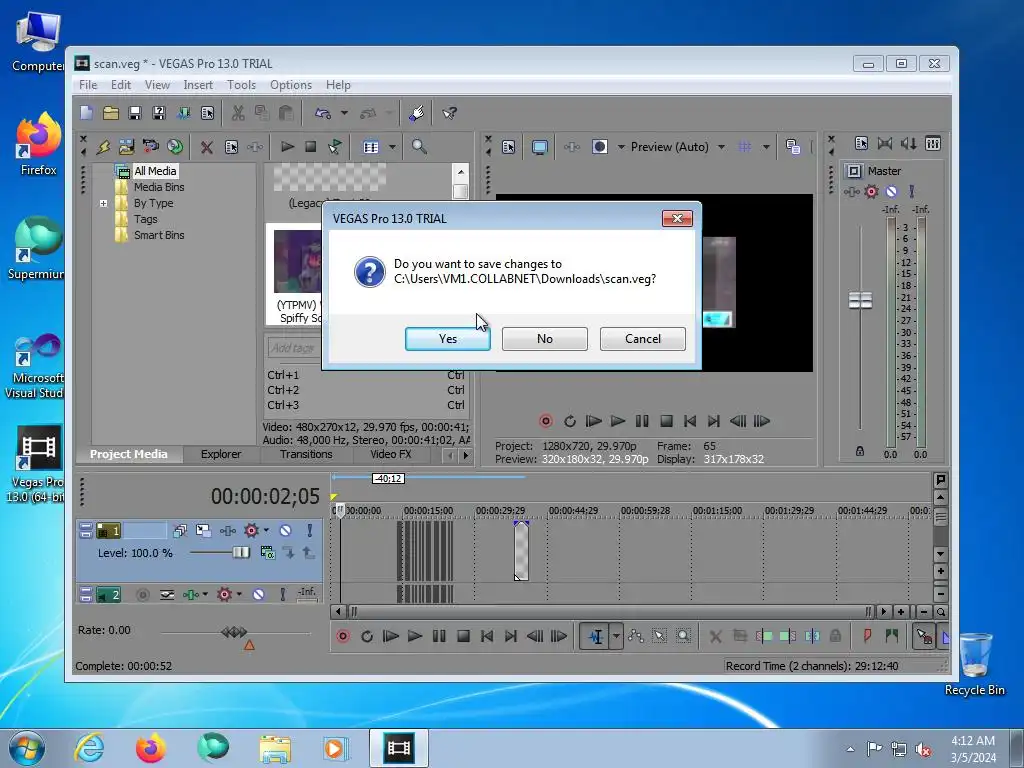Click the Import Media lightning icon
Viewport: 1024px width, 768px height.
(x=103, y=147)
